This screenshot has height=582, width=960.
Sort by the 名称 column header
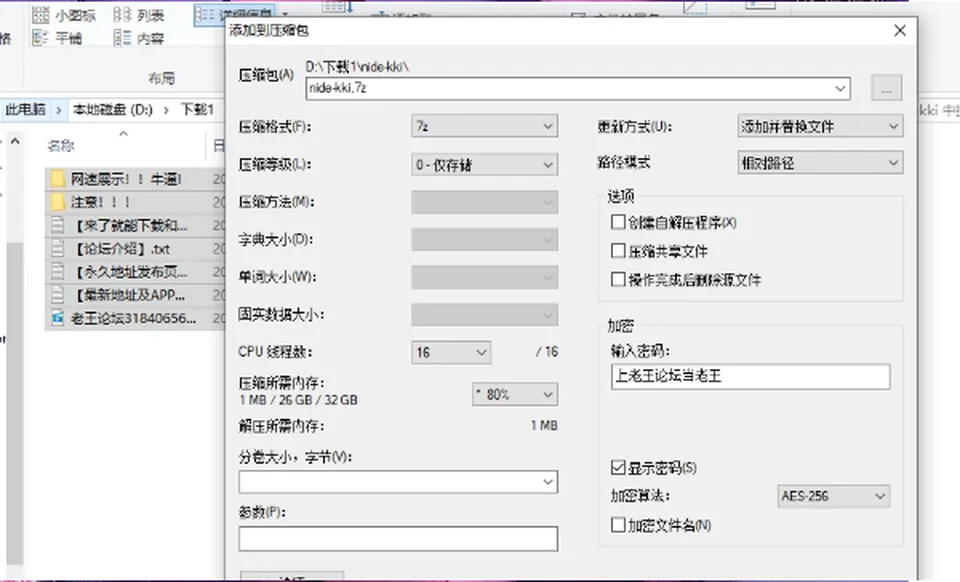coord(61,145)
